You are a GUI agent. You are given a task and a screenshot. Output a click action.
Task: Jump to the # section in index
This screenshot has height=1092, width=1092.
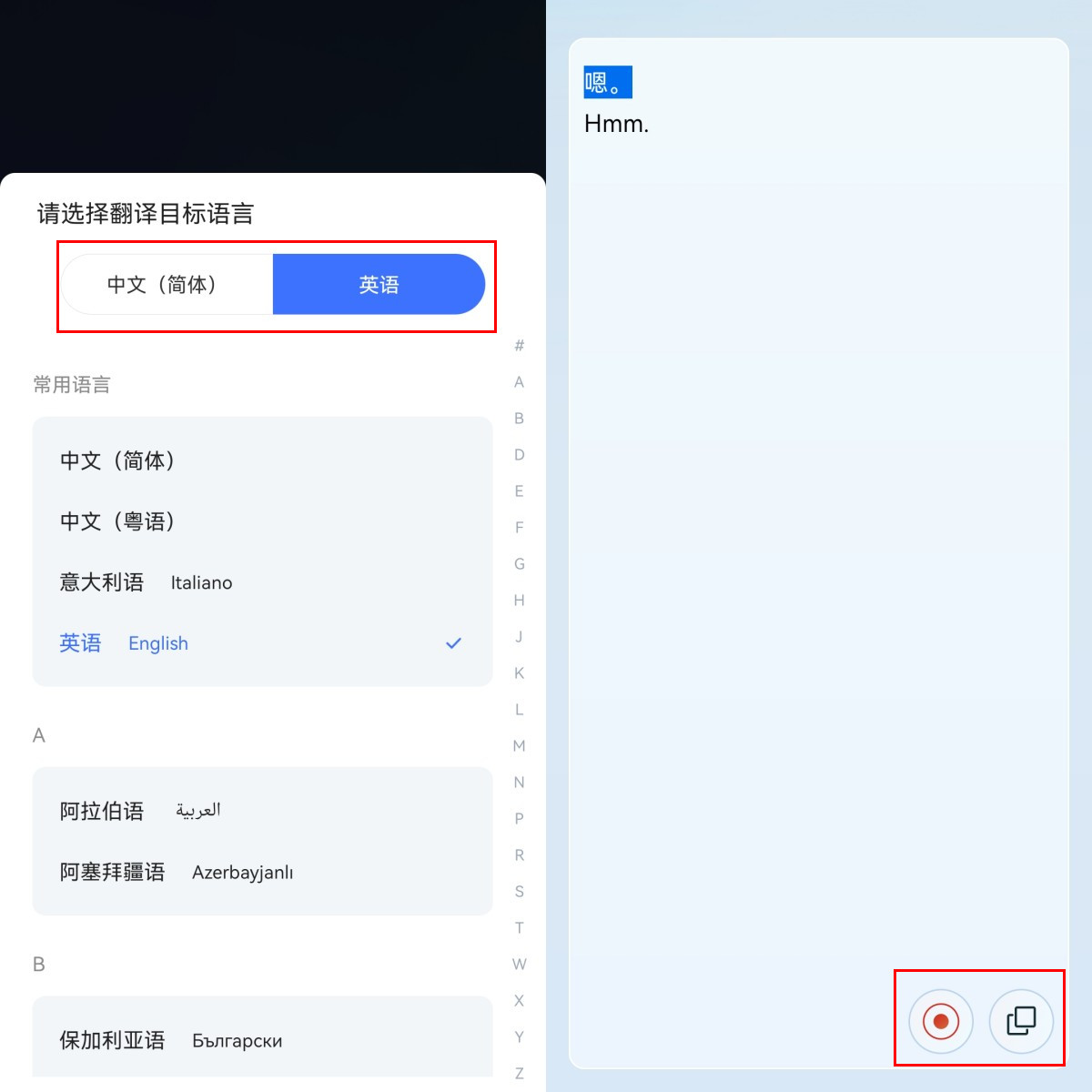(519, 345)
